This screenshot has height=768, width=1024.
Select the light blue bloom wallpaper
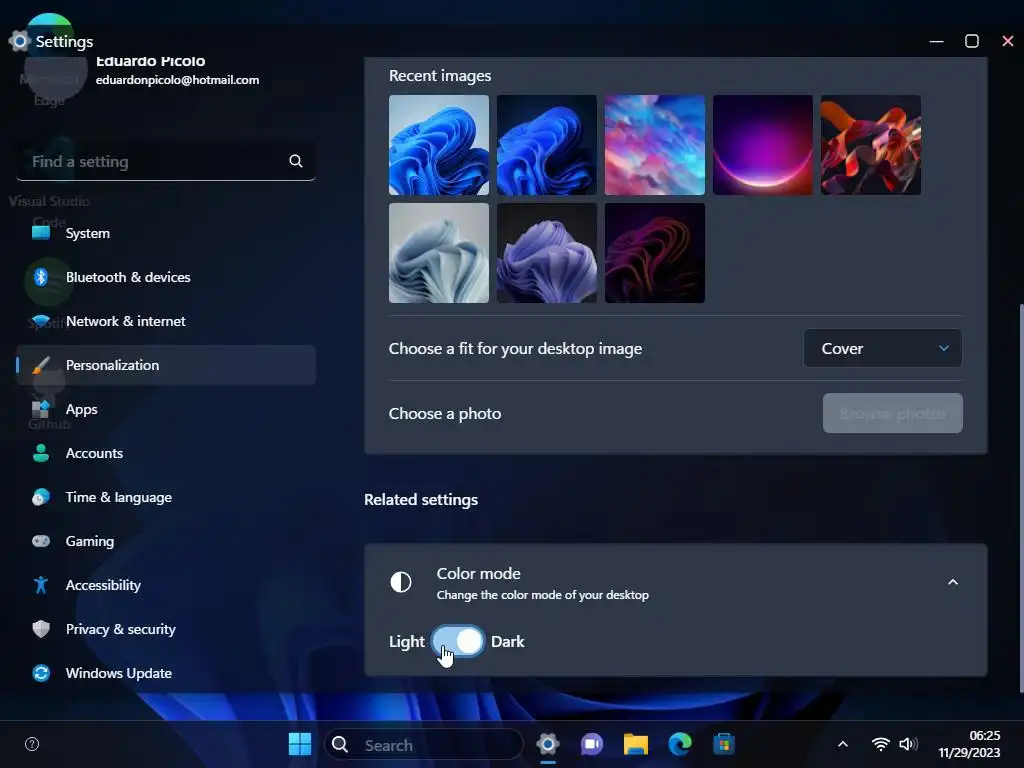coord(439,145)
